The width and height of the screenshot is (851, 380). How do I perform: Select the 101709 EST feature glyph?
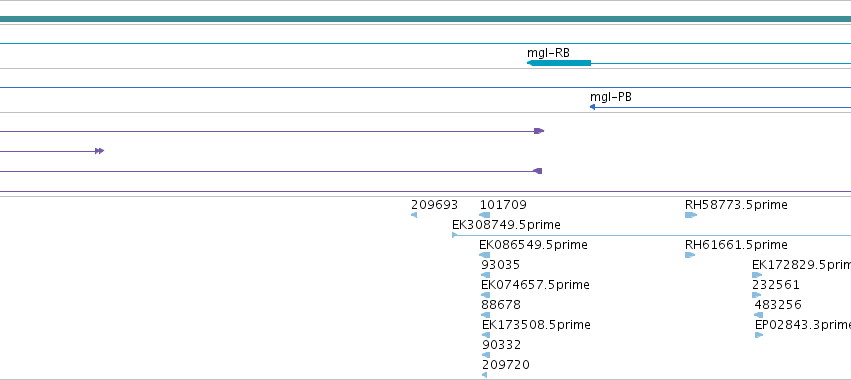485,215
